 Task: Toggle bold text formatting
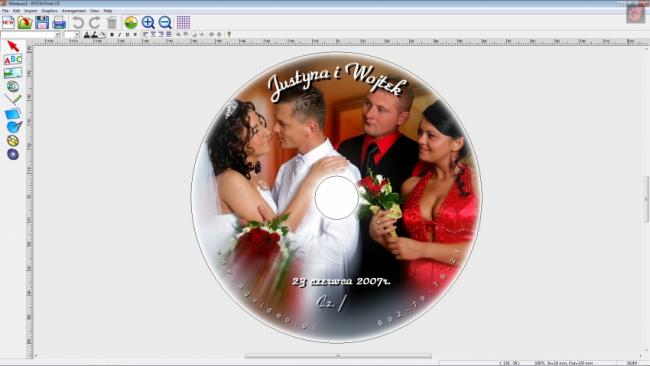coord(112,35)
